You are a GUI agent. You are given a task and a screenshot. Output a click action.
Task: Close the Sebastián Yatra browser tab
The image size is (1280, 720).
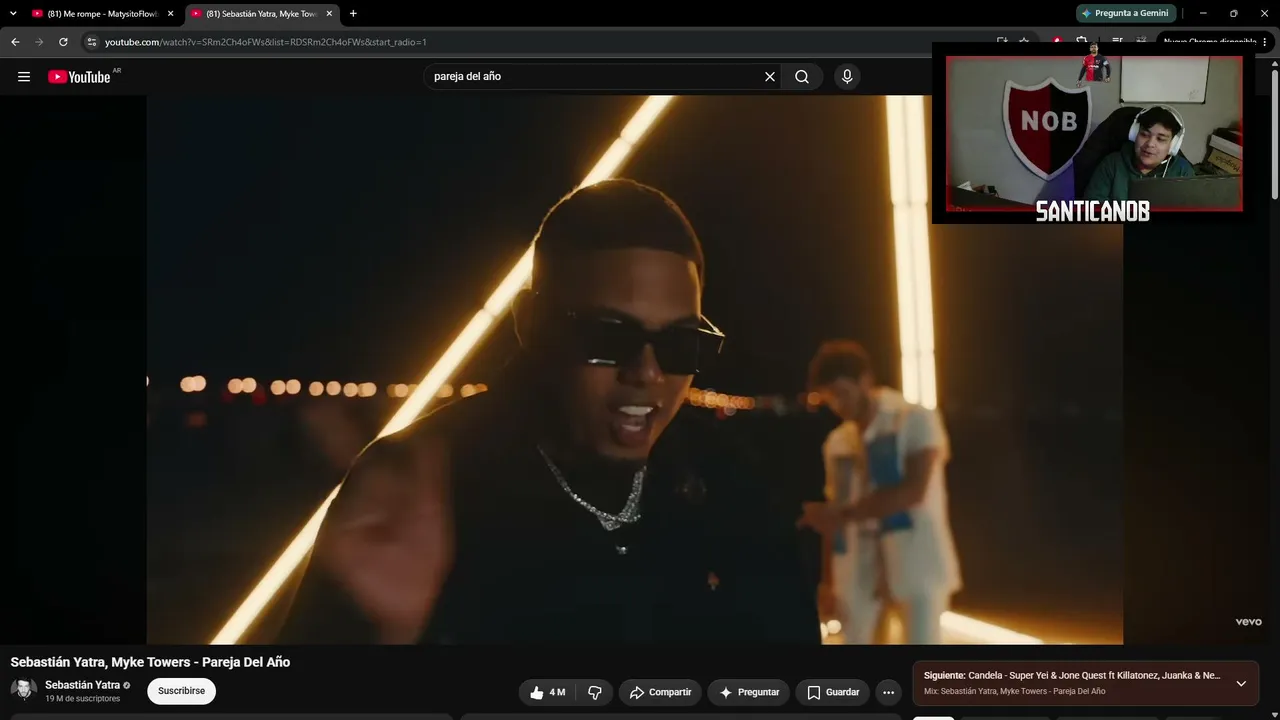click(x=329, y=14)
